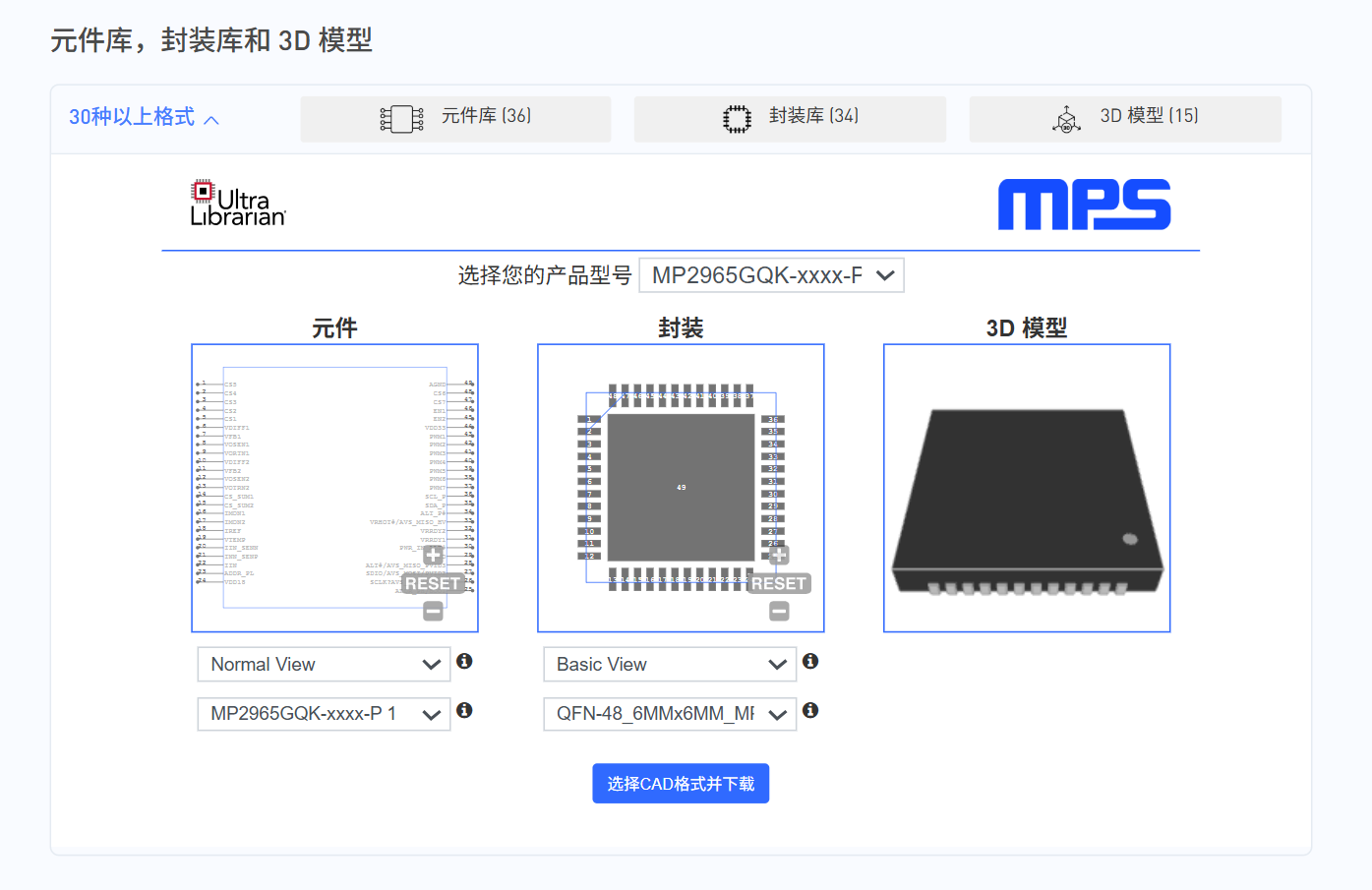
Task: Click the MPS logo
Action: (x=1084, y=205)
